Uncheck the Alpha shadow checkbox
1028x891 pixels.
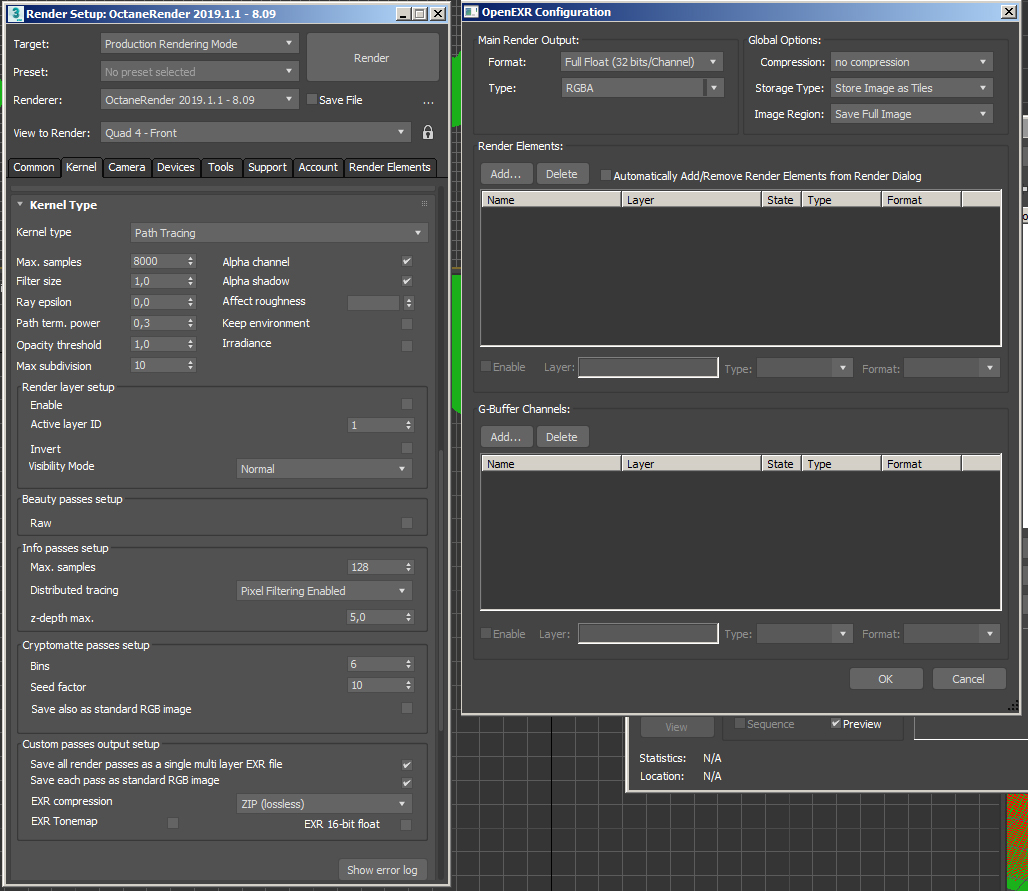[x=406, y=281]
